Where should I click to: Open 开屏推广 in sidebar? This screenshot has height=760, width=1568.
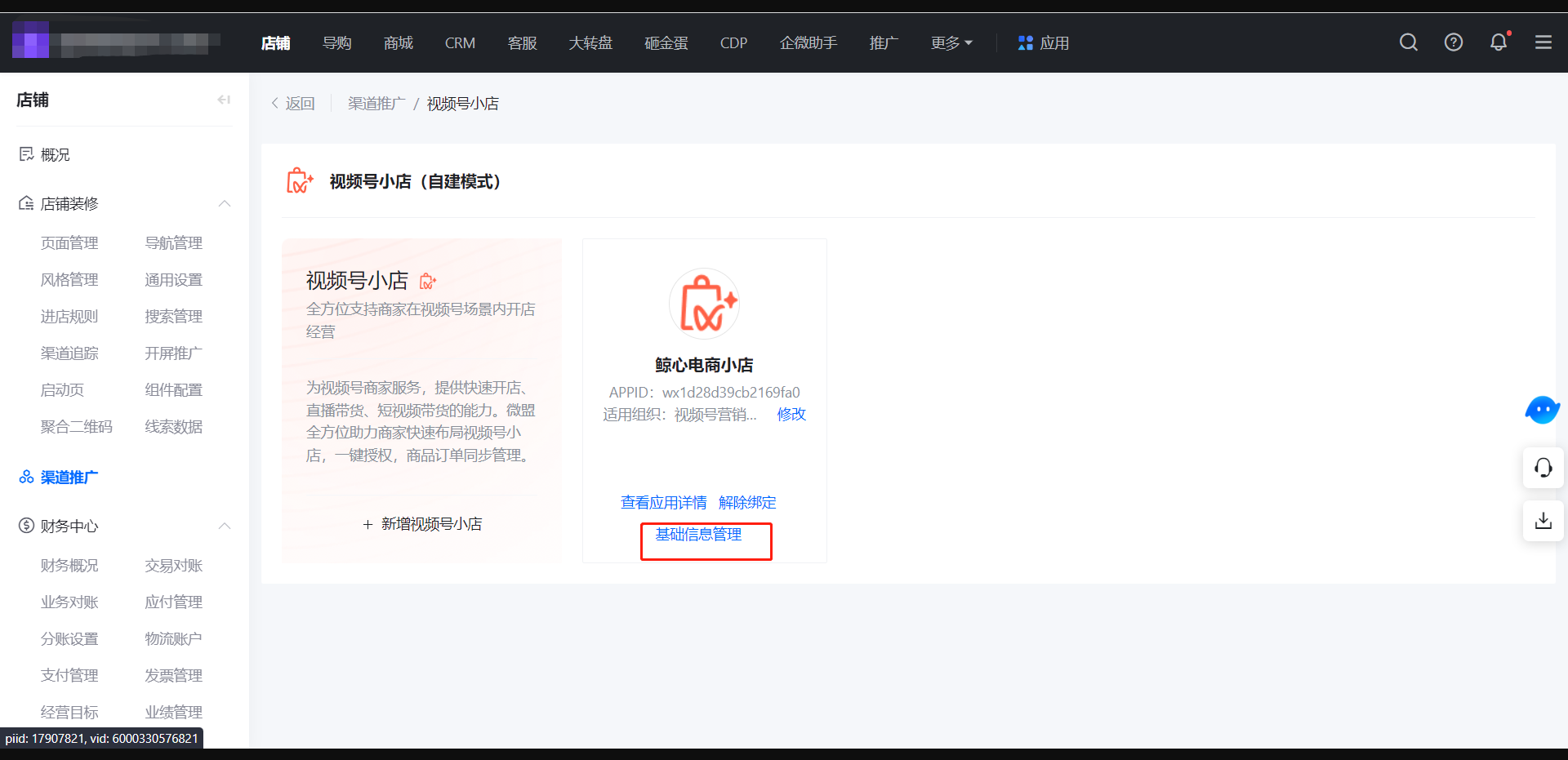[x=174, y=353]
